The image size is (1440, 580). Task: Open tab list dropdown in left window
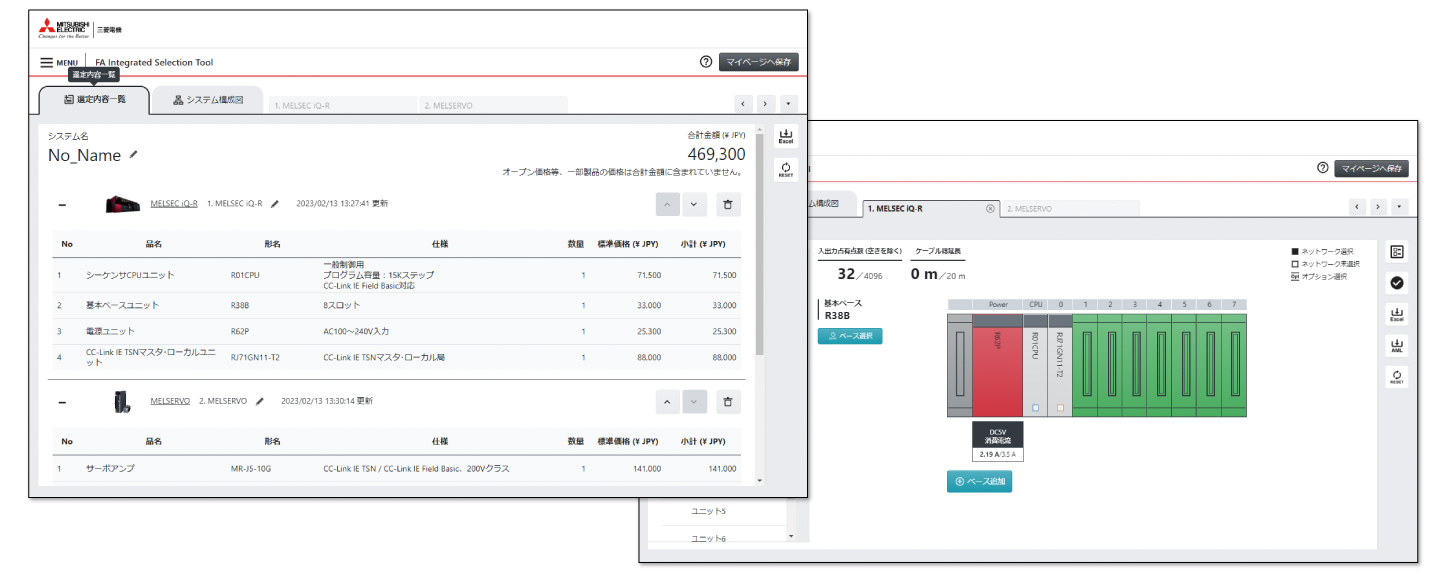pyautogui.click(x=788, y=103)
